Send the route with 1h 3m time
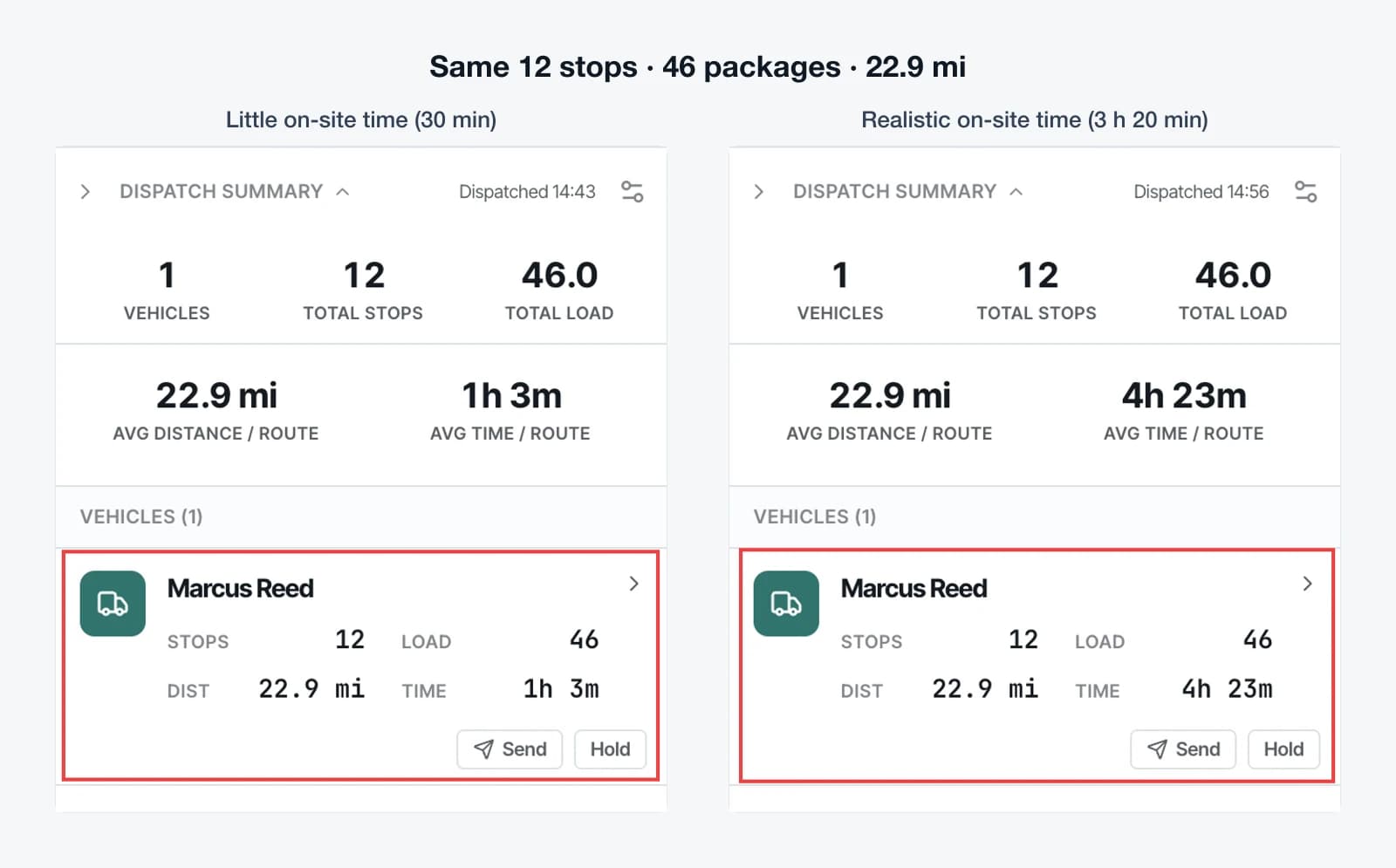Viewport: 1396px width, 868px height. pyautogui.click(x=510, y=749)
